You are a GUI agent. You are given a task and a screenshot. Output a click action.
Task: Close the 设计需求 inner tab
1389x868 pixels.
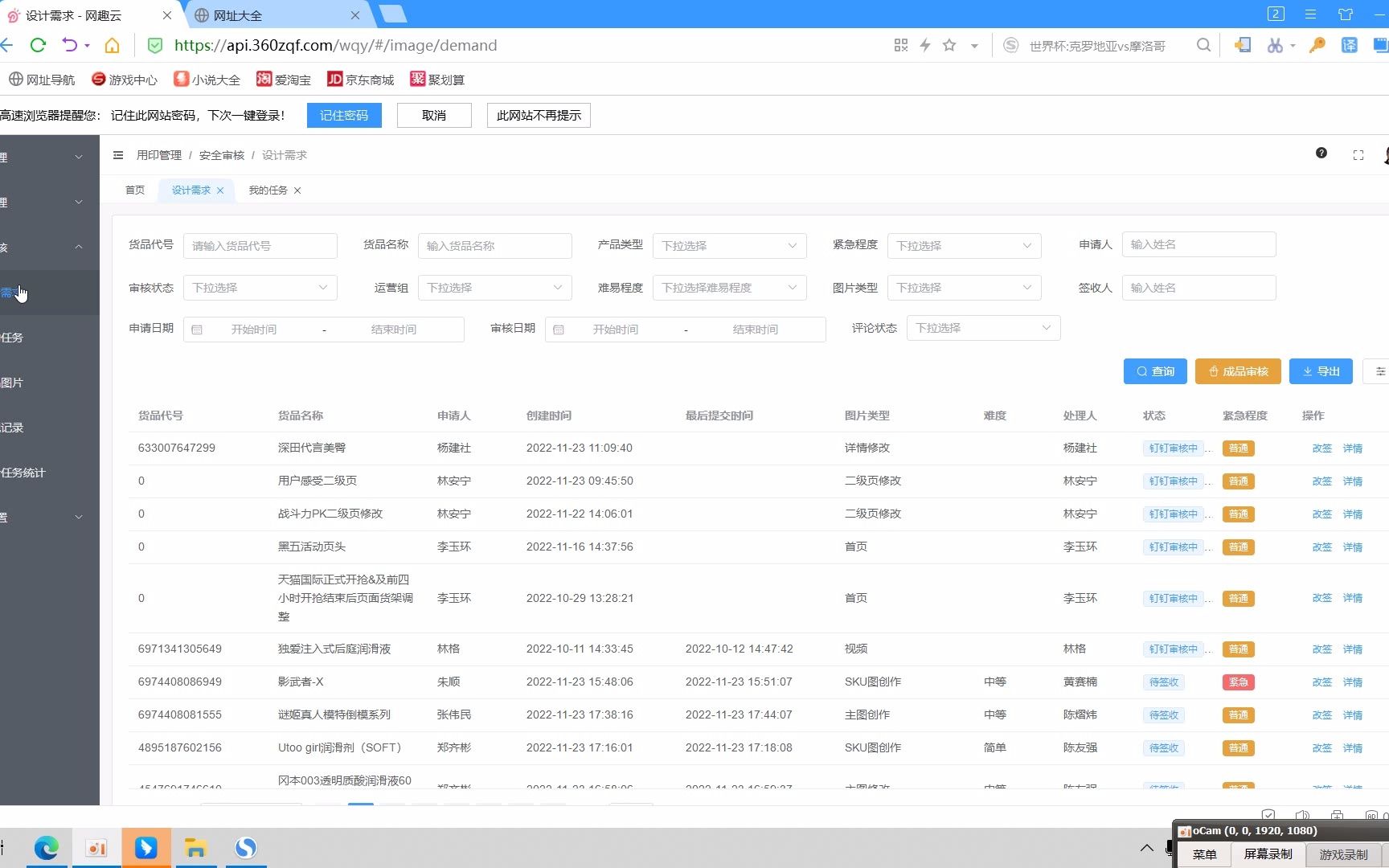pyautogui.click(x=220, y=190)
